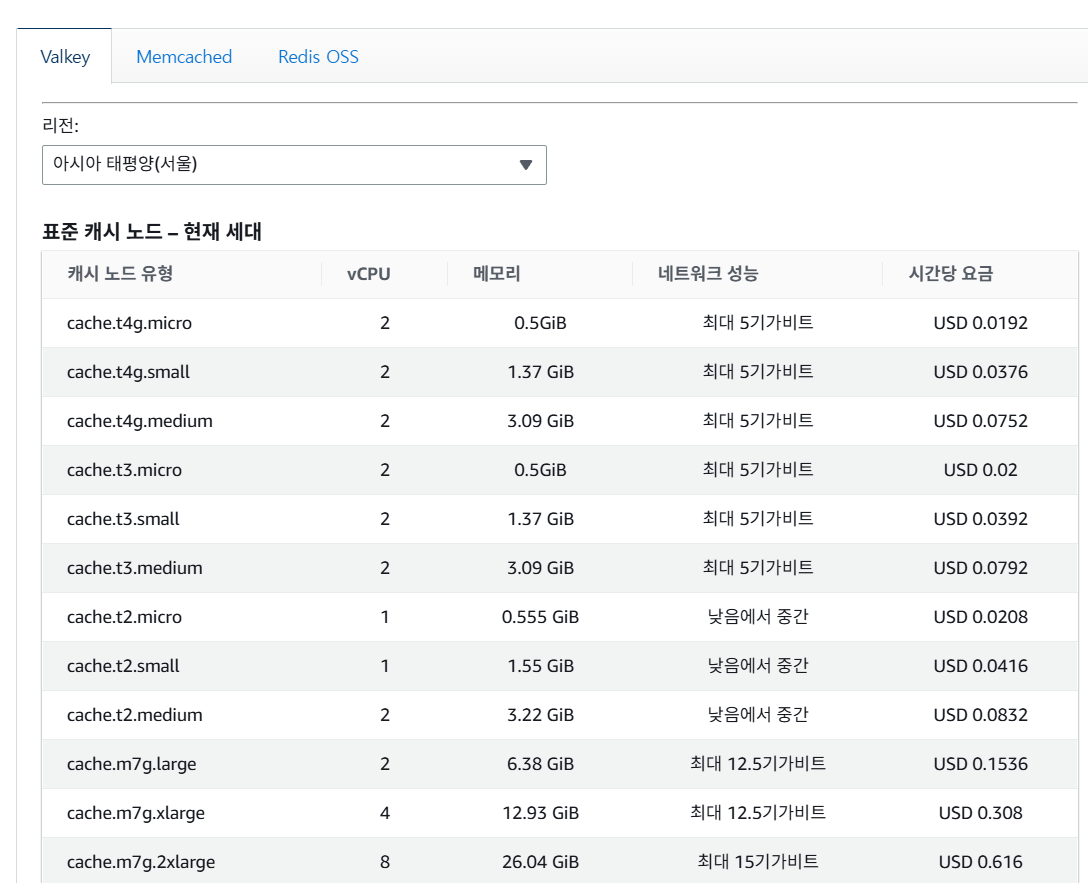Image resolution: width=1088 pixels, height=883 pixels.
Task: Select the cache.t2.small cell
Action: coord(123,667)
